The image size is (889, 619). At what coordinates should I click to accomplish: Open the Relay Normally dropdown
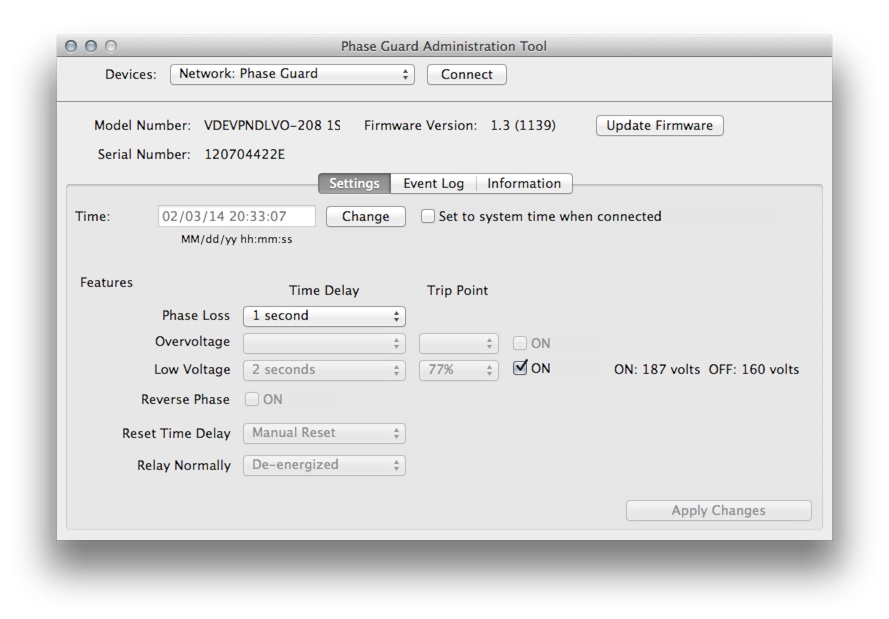324,465
